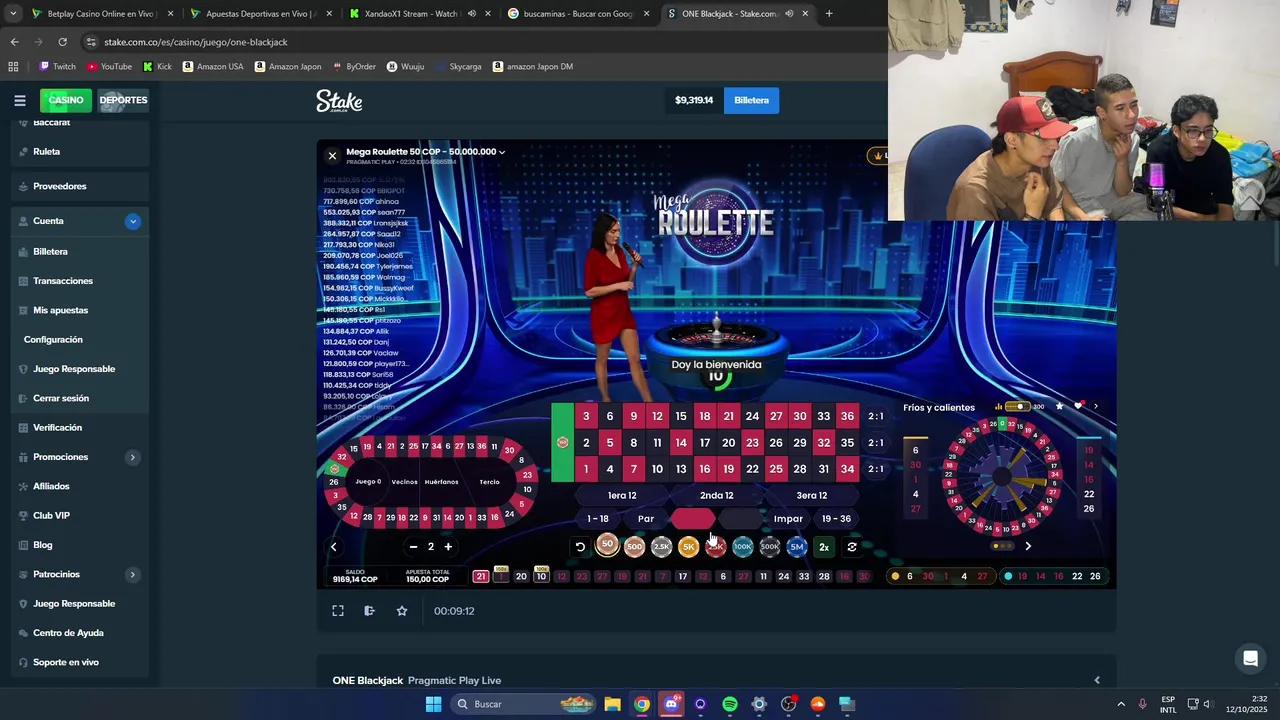1280x720 pixels.
Task: Select the 100K chip
Action: [x=742, y=546]
